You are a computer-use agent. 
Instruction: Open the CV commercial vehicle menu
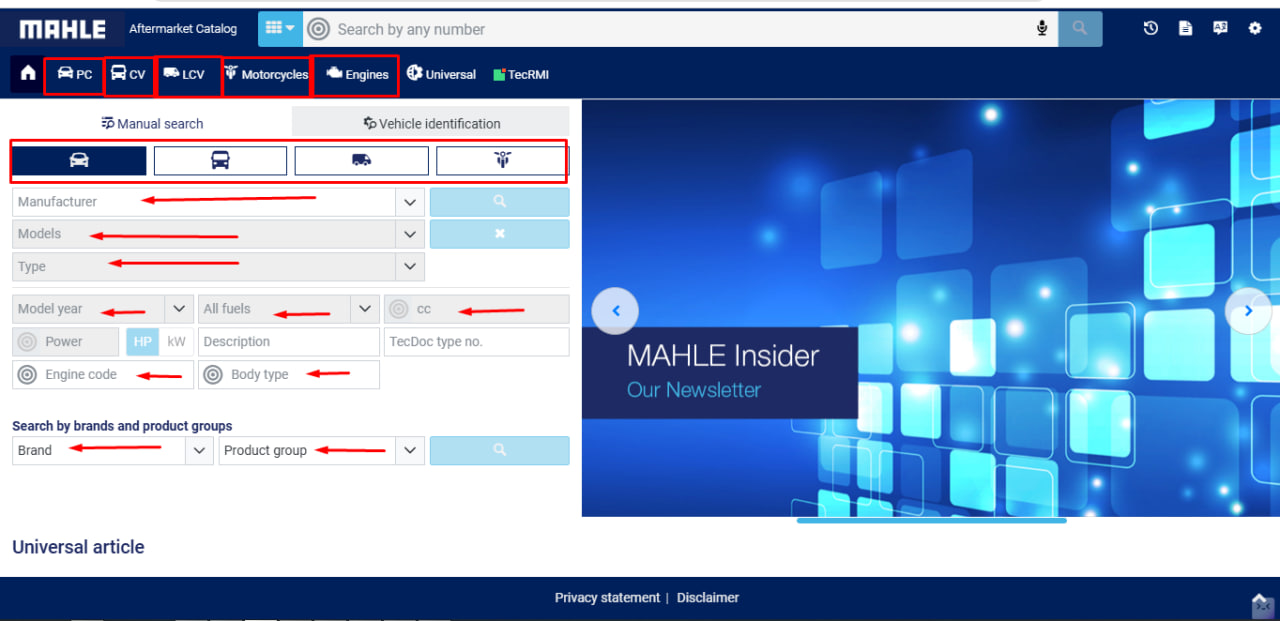(x=128, y=74)
